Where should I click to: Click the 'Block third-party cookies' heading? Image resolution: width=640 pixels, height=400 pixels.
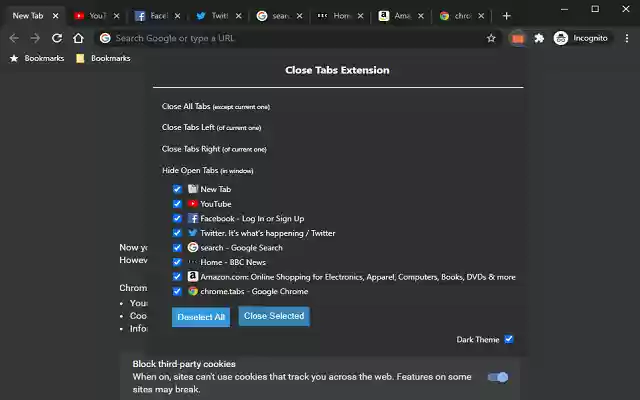click(x=184, y=364)
